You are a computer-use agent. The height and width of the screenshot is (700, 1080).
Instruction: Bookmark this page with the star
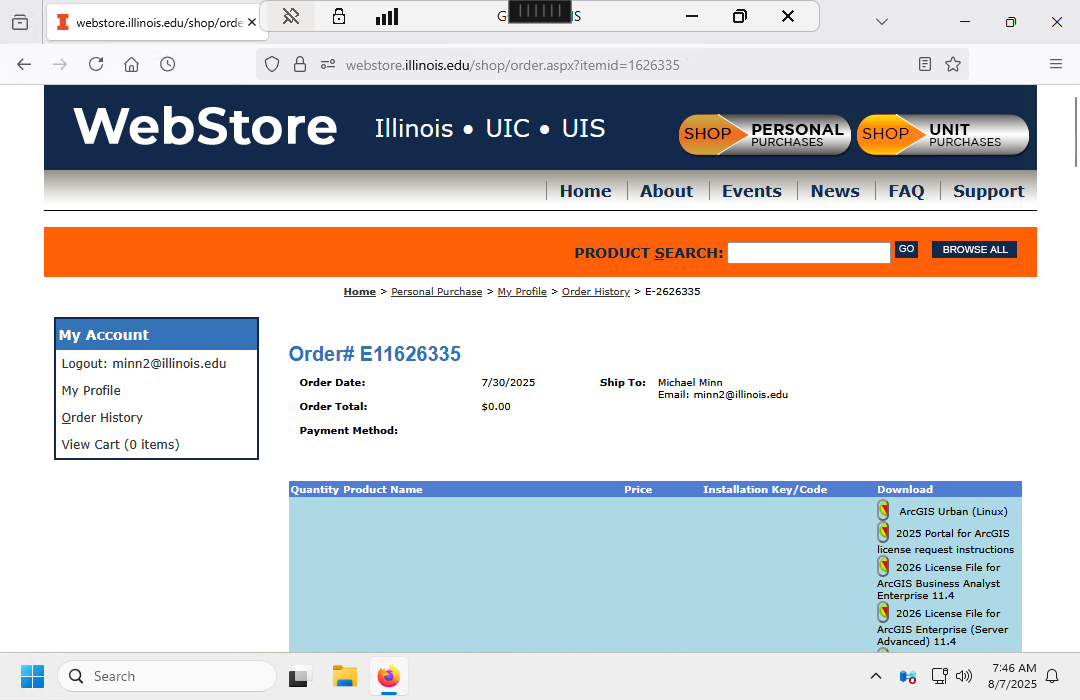953,64
